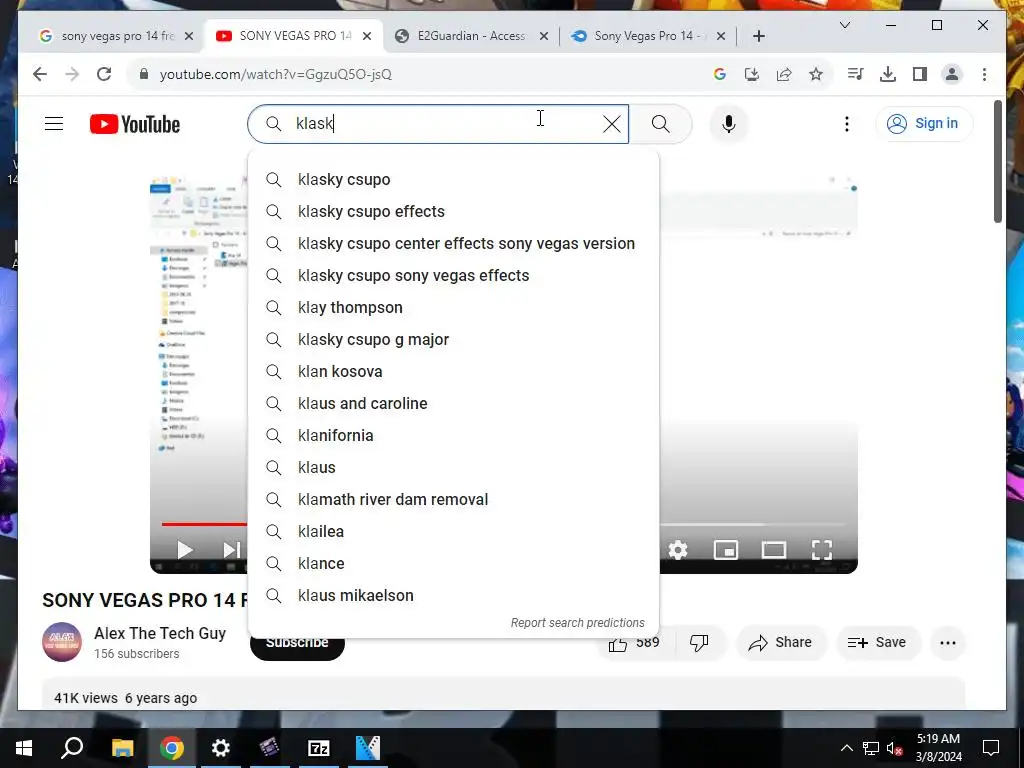Open YouTube settings three-dot menu
The image size is (1024, 768).
847,124
